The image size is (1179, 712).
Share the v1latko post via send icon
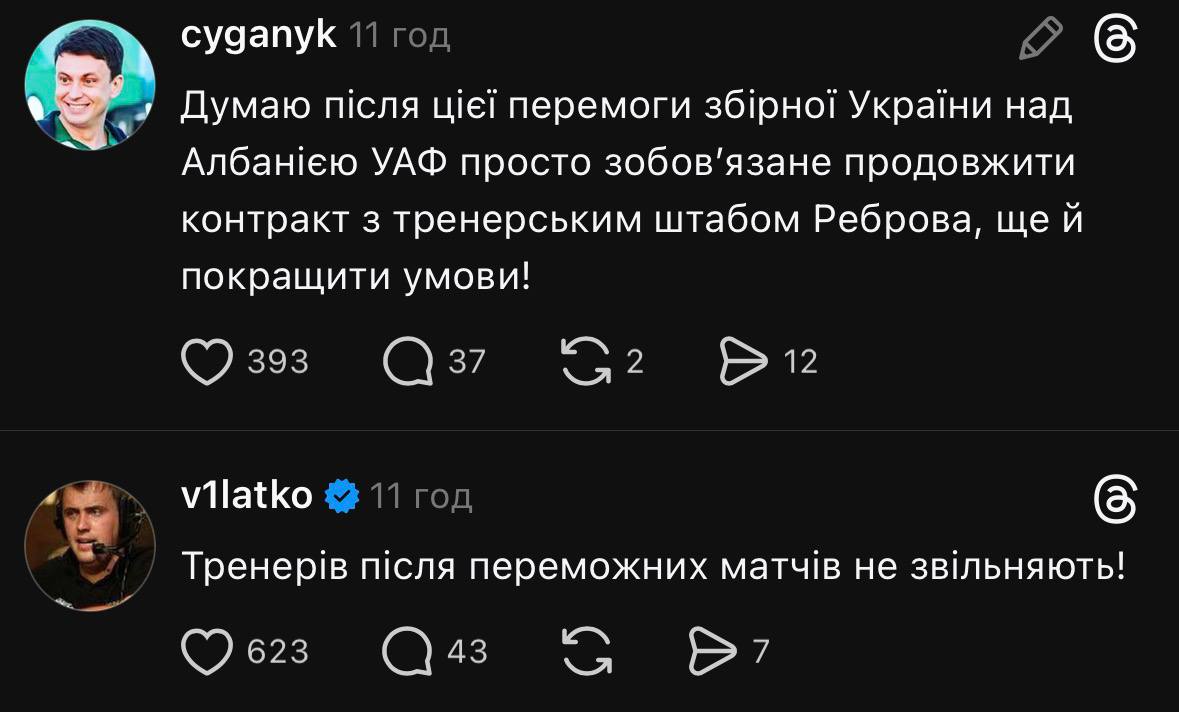click(714, 652)
